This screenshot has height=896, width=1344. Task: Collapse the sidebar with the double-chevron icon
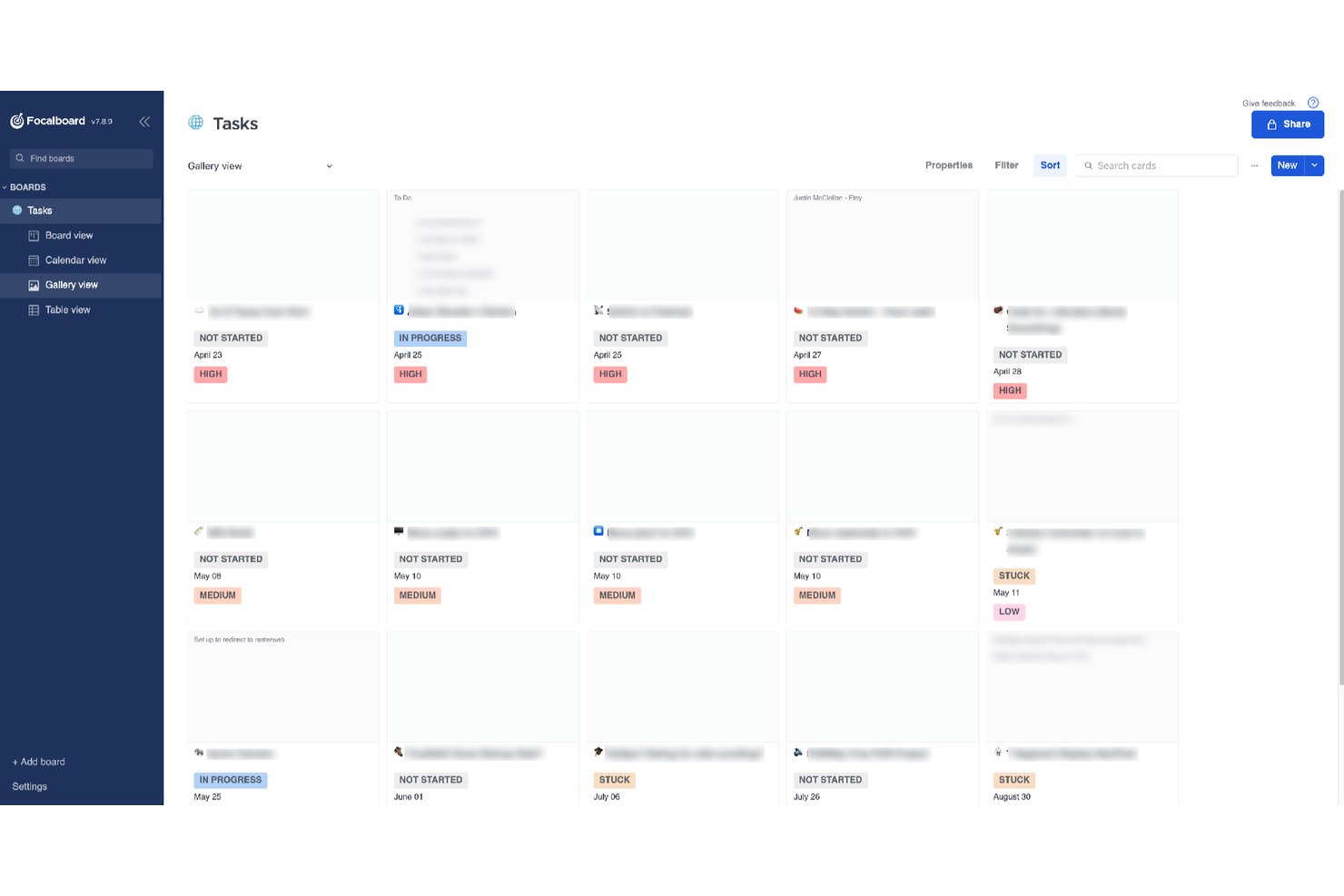pos(144,122)
